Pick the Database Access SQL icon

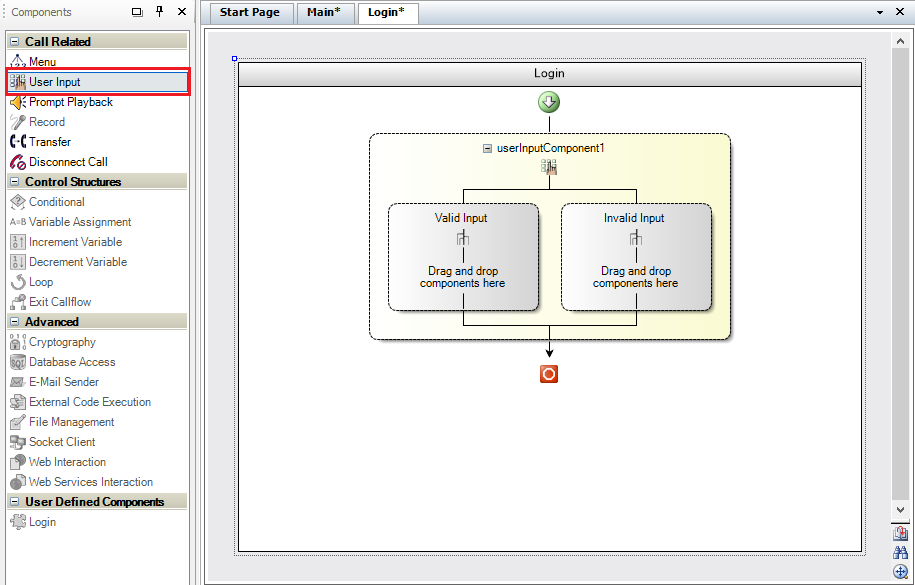pyautogui.click(x=18, y=362)
